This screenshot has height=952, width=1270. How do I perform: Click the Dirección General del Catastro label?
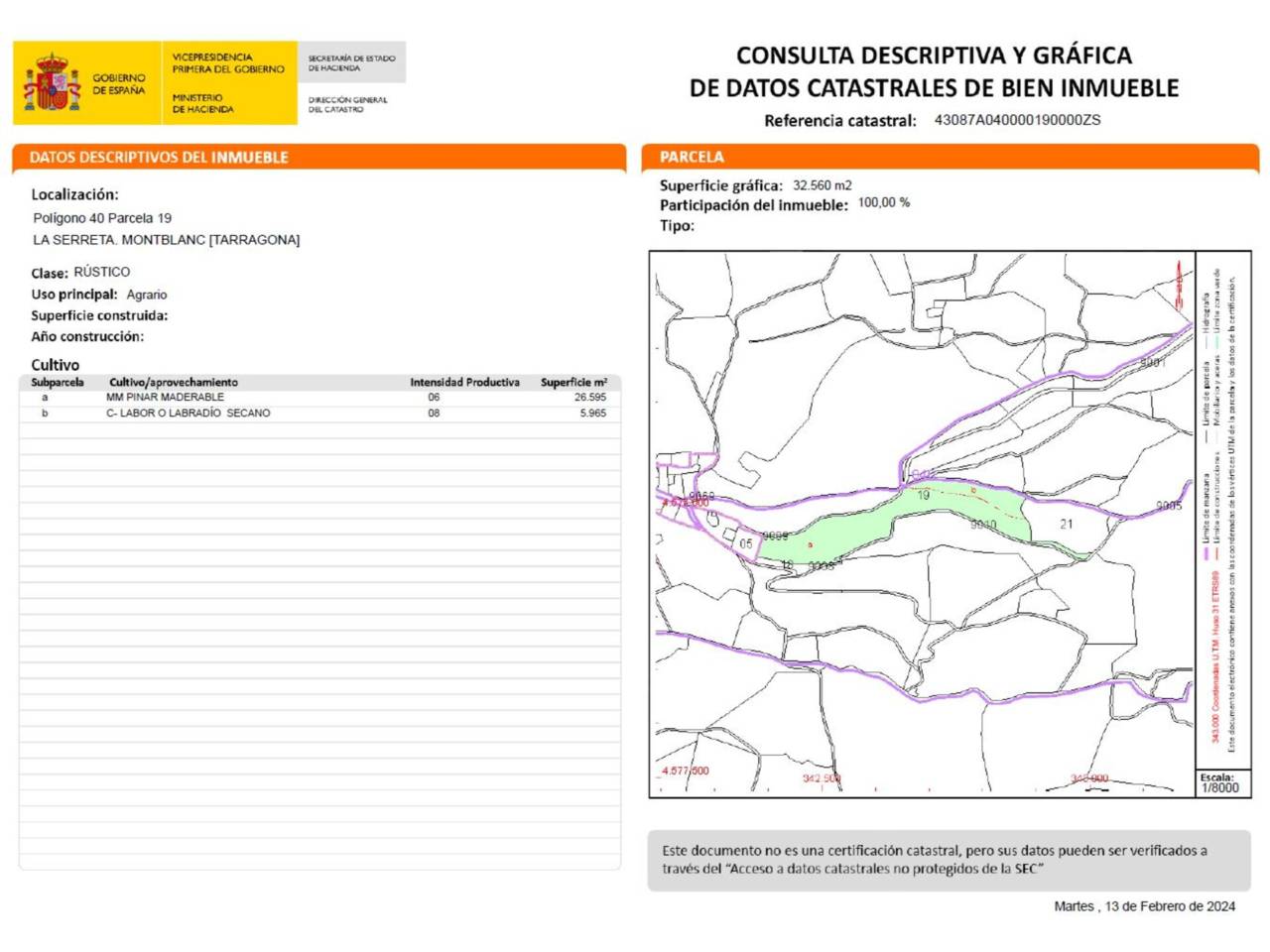tap(347, 104)
